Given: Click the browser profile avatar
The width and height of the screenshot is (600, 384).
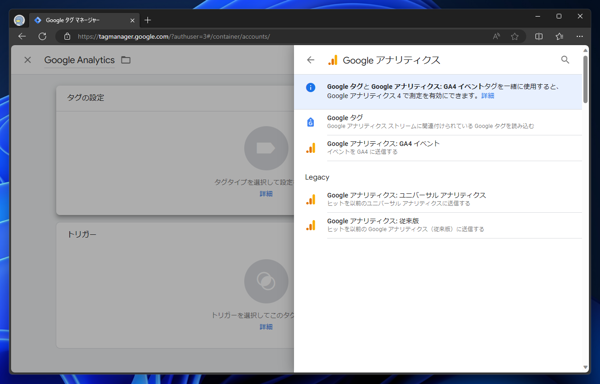Looking at the screenshot, I should [x=19, y=20].
